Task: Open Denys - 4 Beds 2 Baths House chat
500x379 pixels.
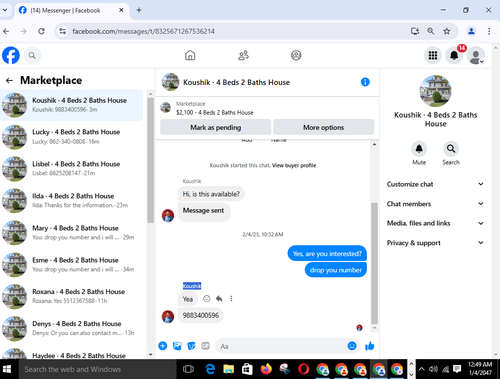Action: [72, 328]
